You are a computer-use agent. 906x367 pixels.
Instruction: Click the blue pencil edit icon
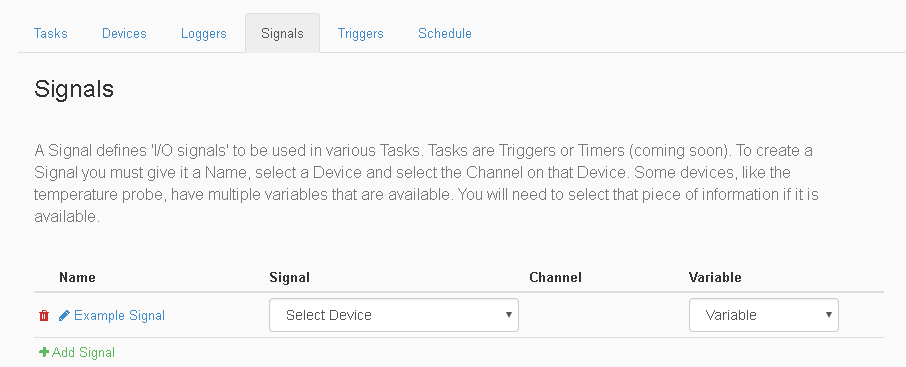[x=64, y=316]
